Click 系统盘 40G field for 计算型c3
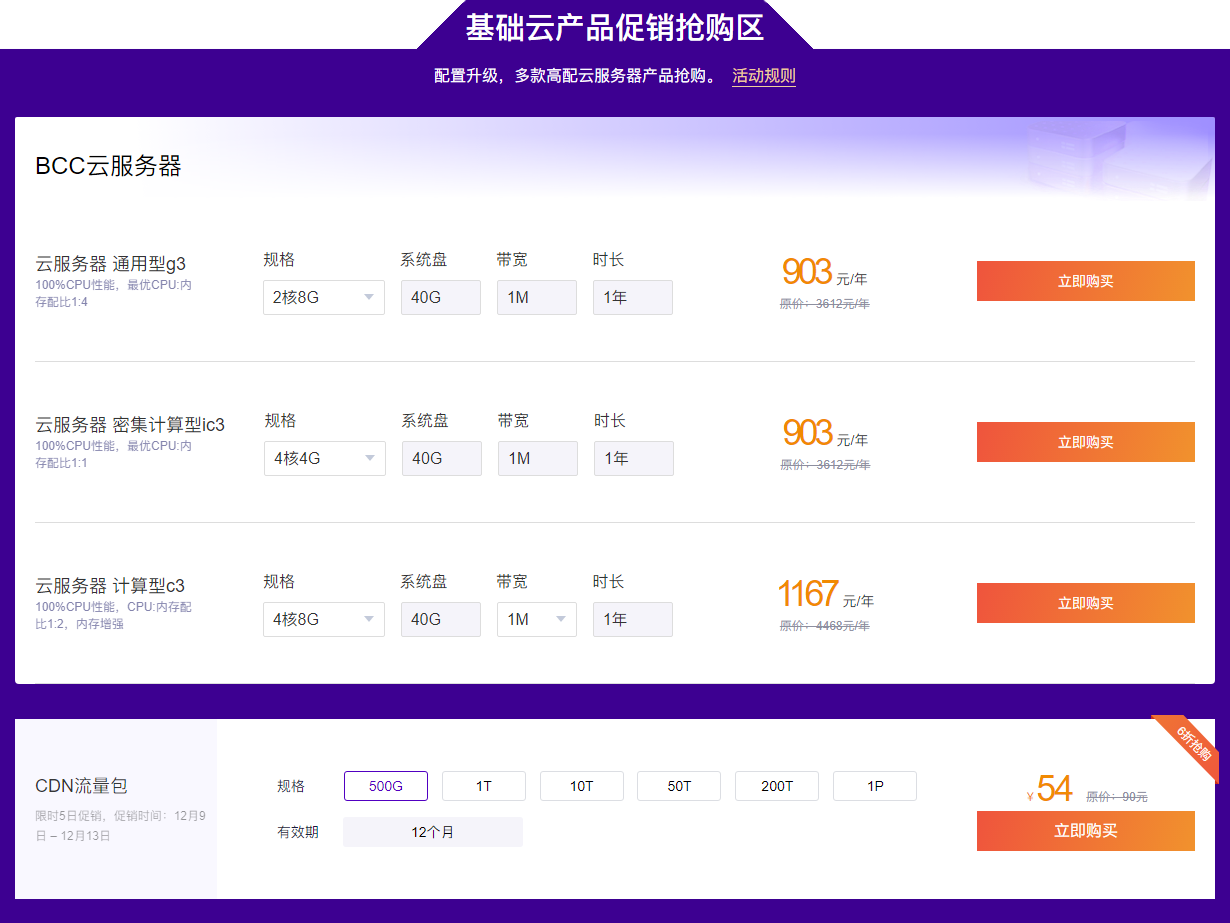The width and height of the screenshot is (1230, 923). tap(441, 619)
